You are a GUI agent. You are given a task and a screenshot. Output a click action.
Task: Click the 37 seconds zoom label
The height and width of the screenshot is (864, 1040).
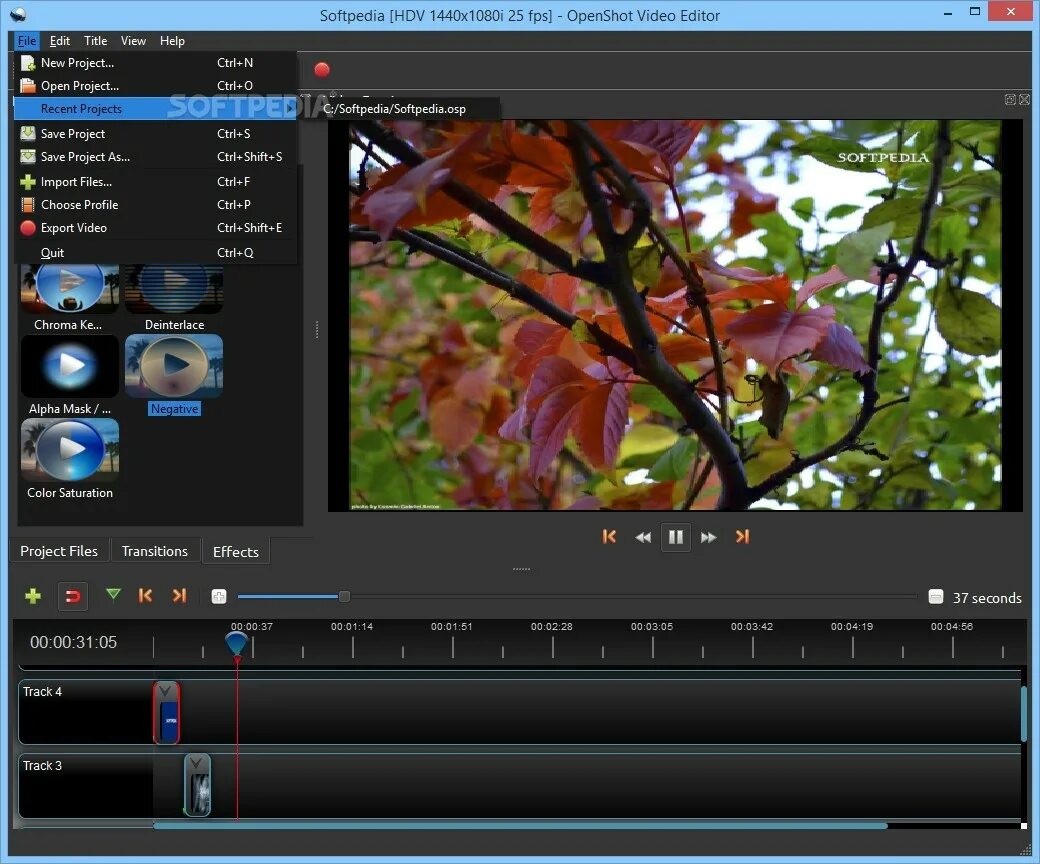coord(987,597)
